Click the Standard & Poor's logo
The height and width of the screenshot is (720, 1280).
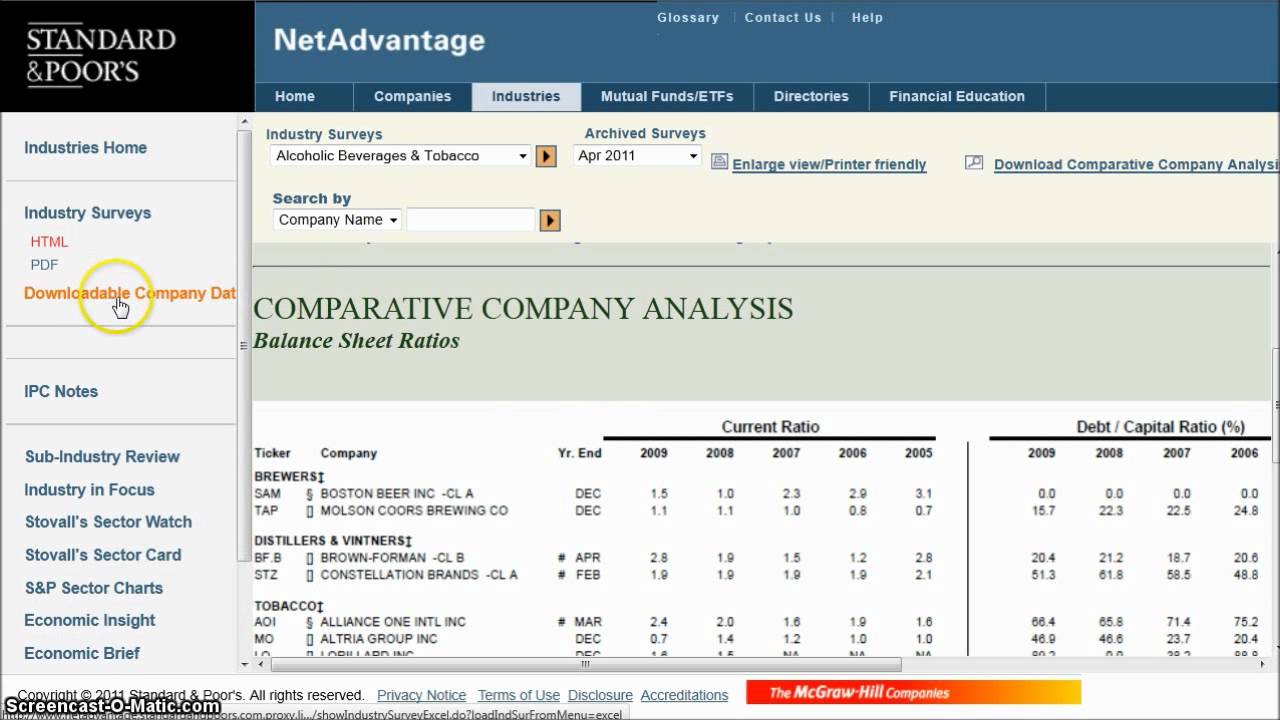(101, 55)
